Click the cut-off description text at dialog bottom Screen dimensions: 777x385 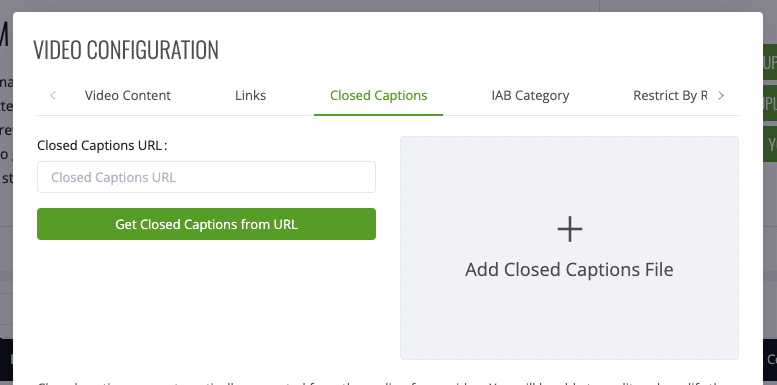pos(388,383)
